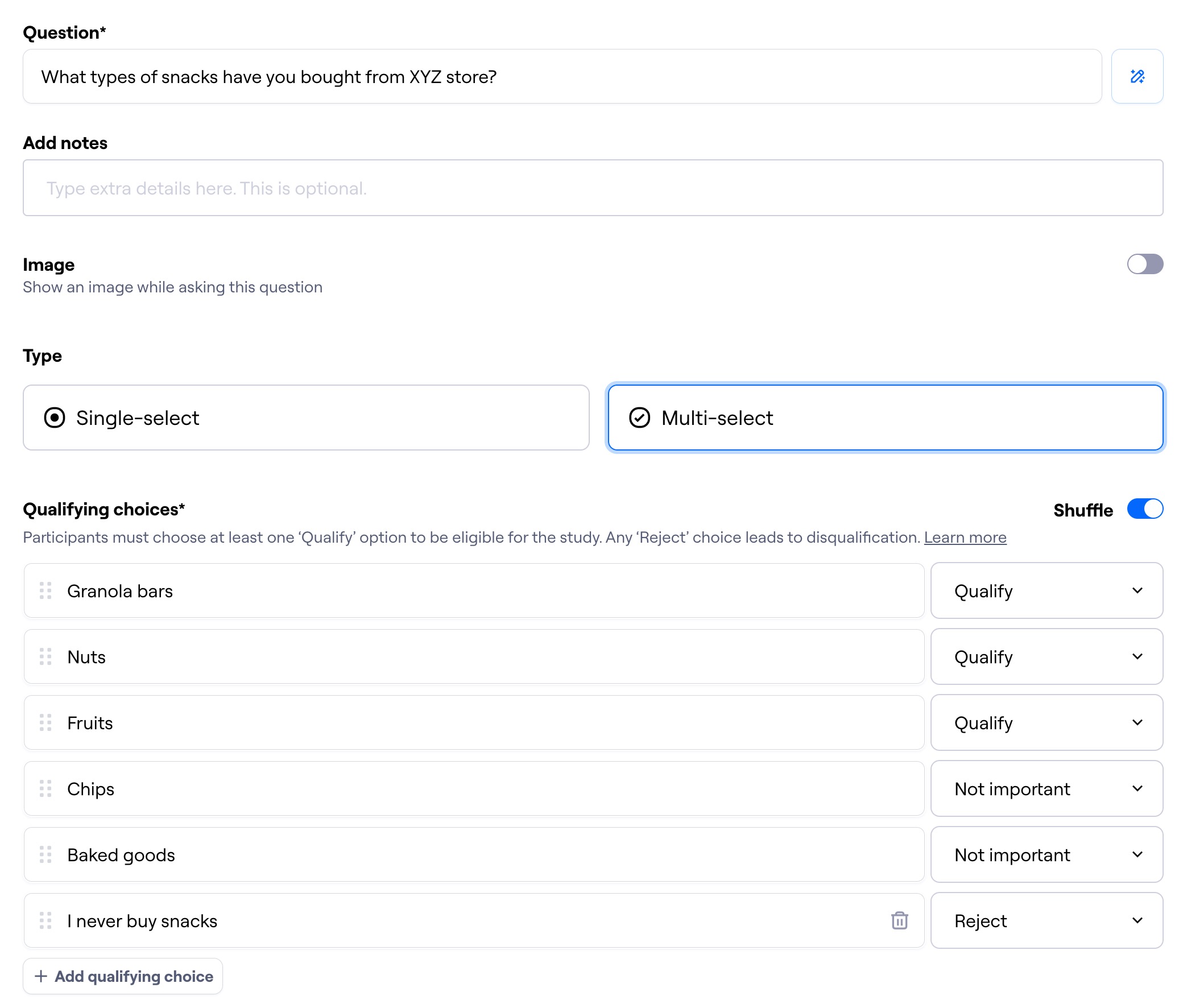Grab the drag handle for Baked goods
The height and width of the screenshot is (1008, 1183).
pyautogui.click(x=45, y=854)
